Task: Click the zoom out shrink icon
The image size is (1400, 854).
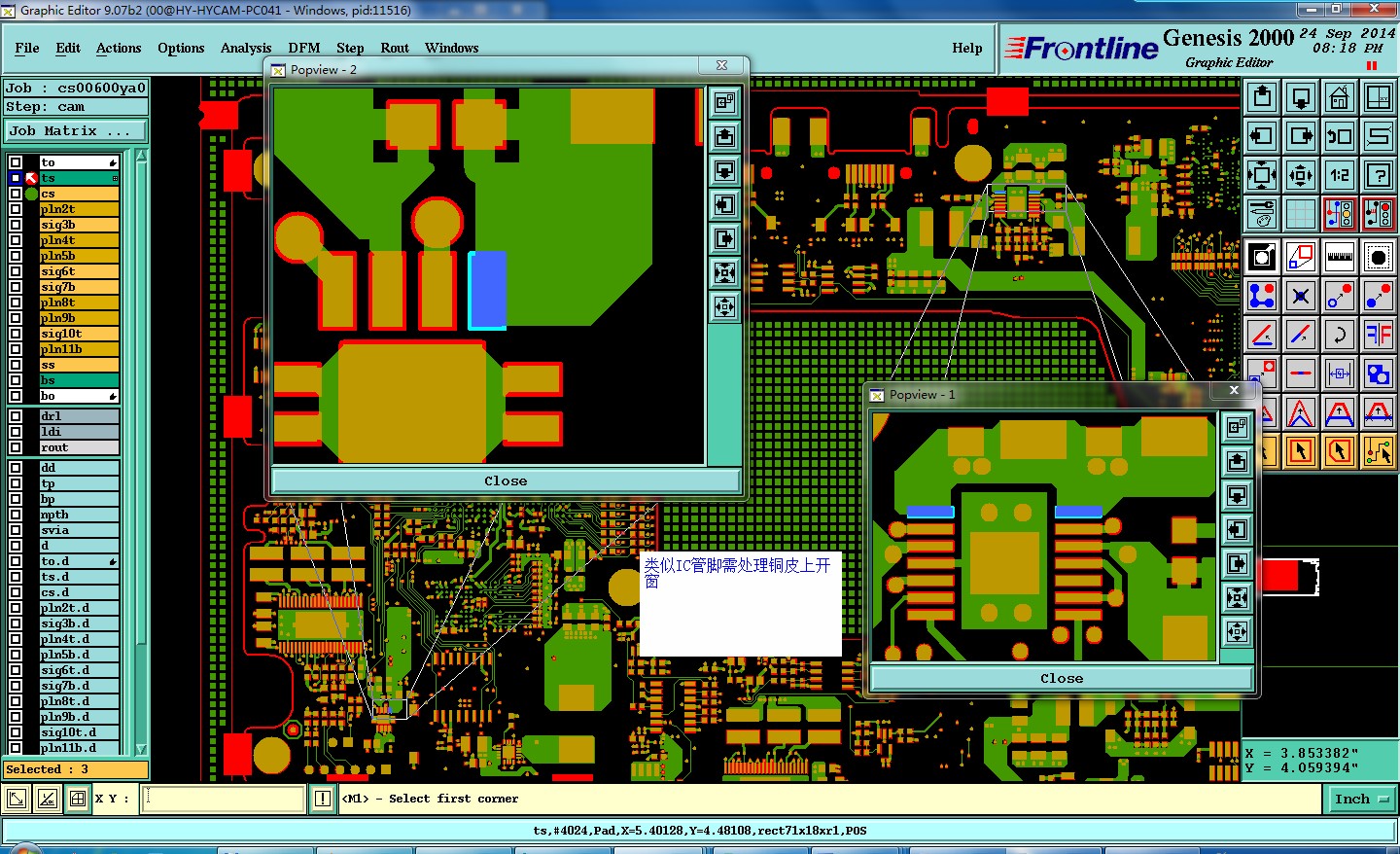Action: [x=1301, y=175]
